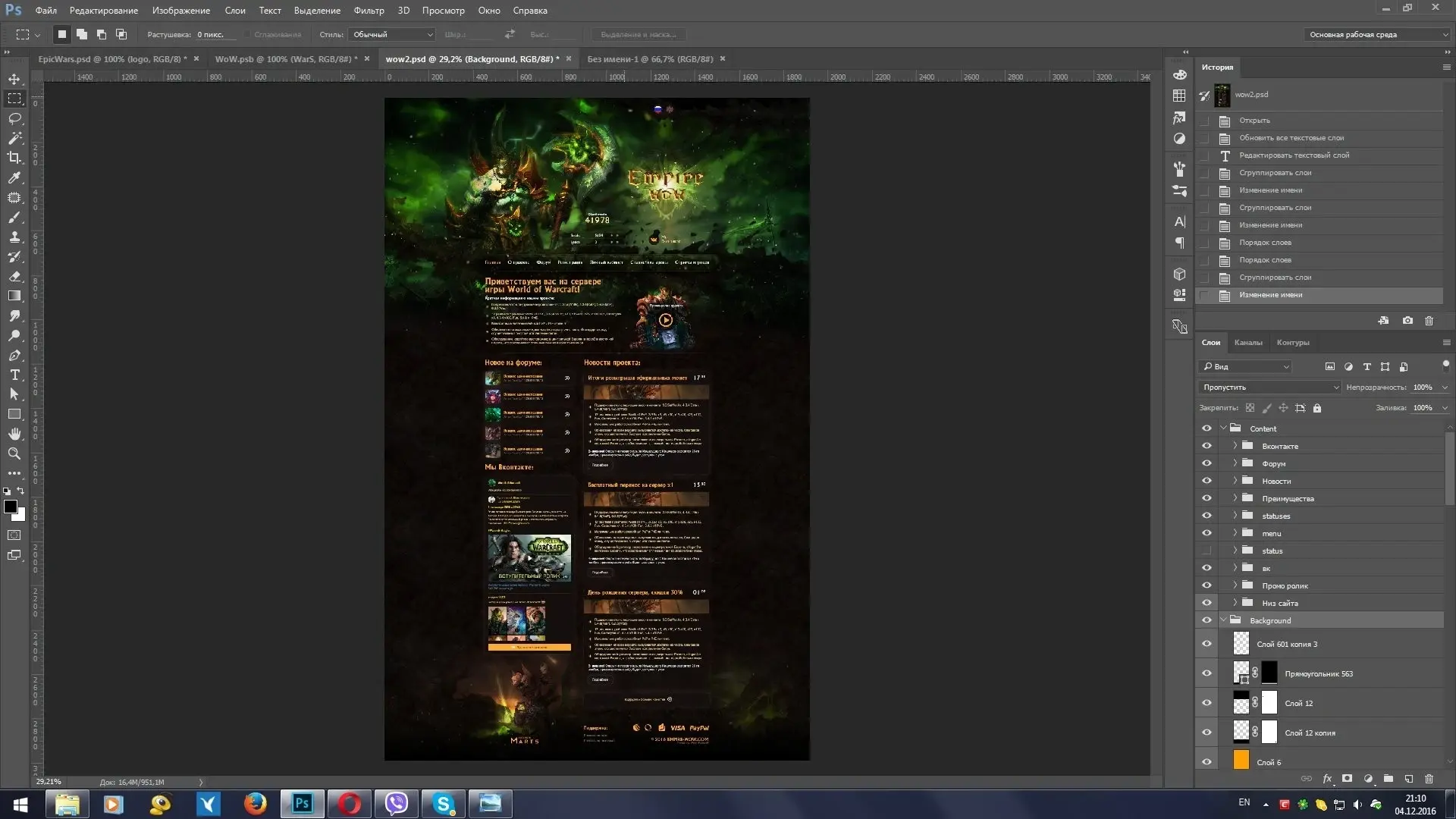This screenshot has width=1456, height=819.
Task: Open the Выделение menu
Action: [317, 11]
